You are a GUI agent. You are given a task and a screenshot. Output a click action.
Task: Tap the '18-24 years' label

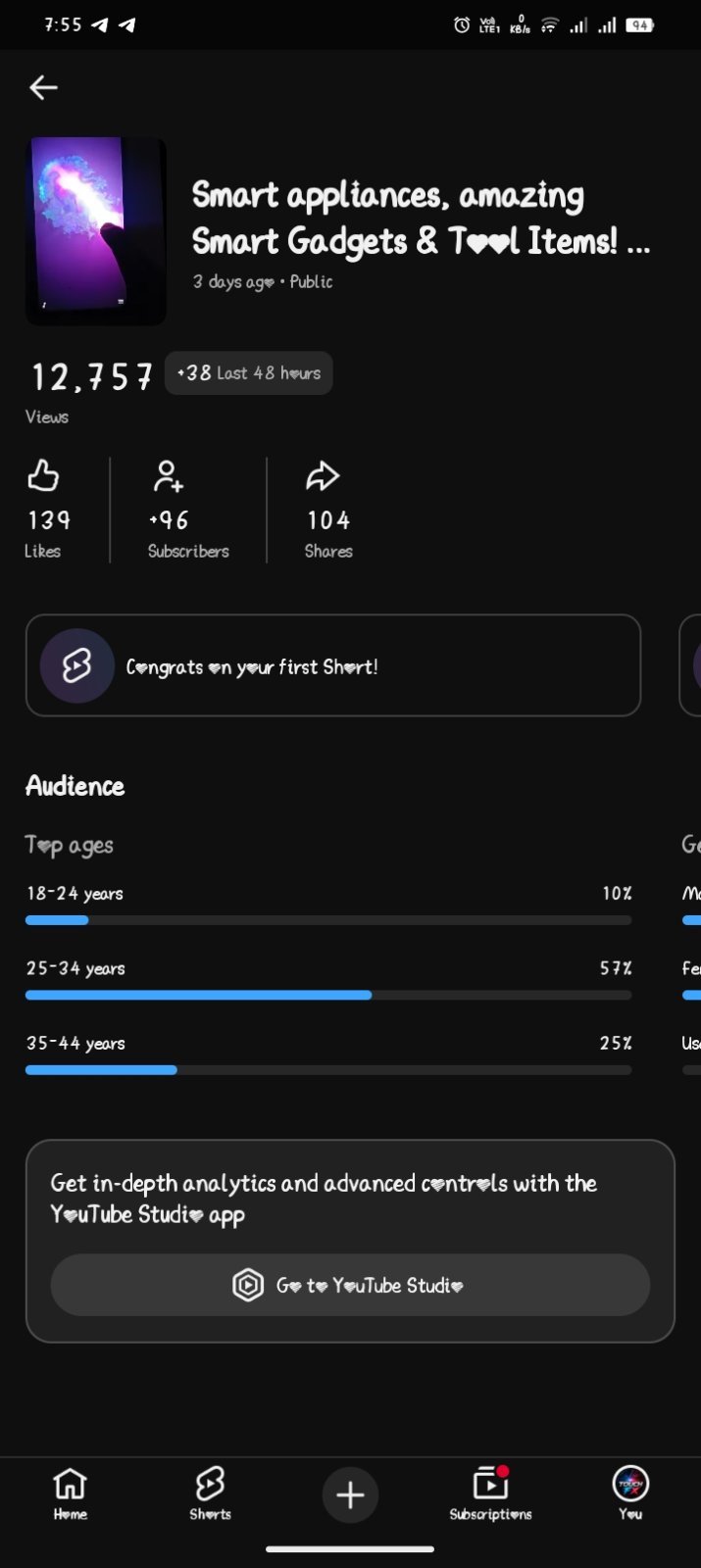pos(75,894)
